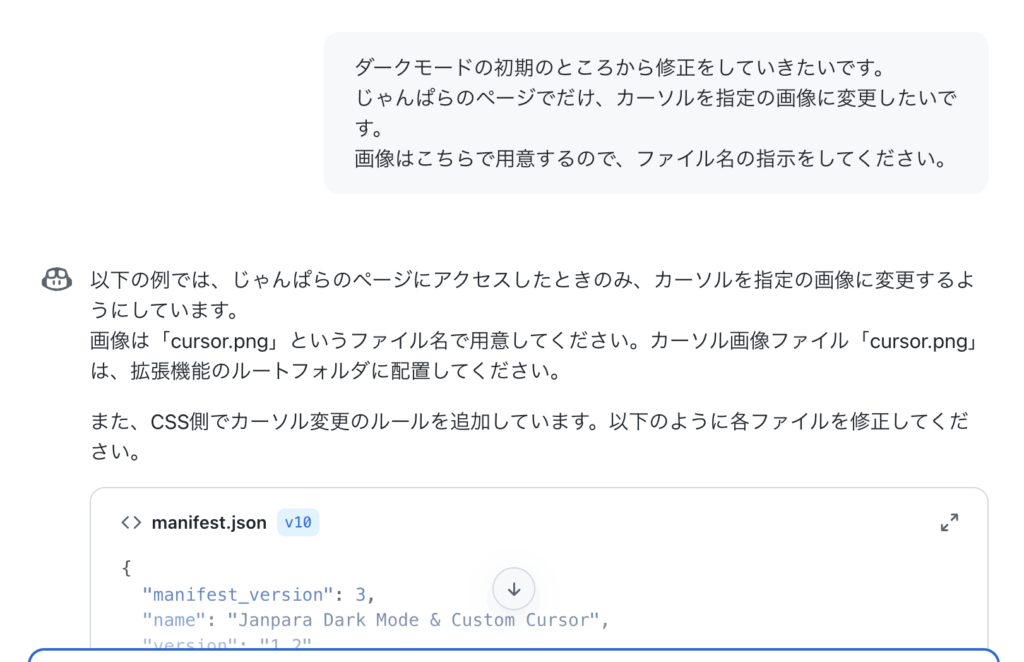
Task: Click the "name" key in the code
Action: click(174, 620)
